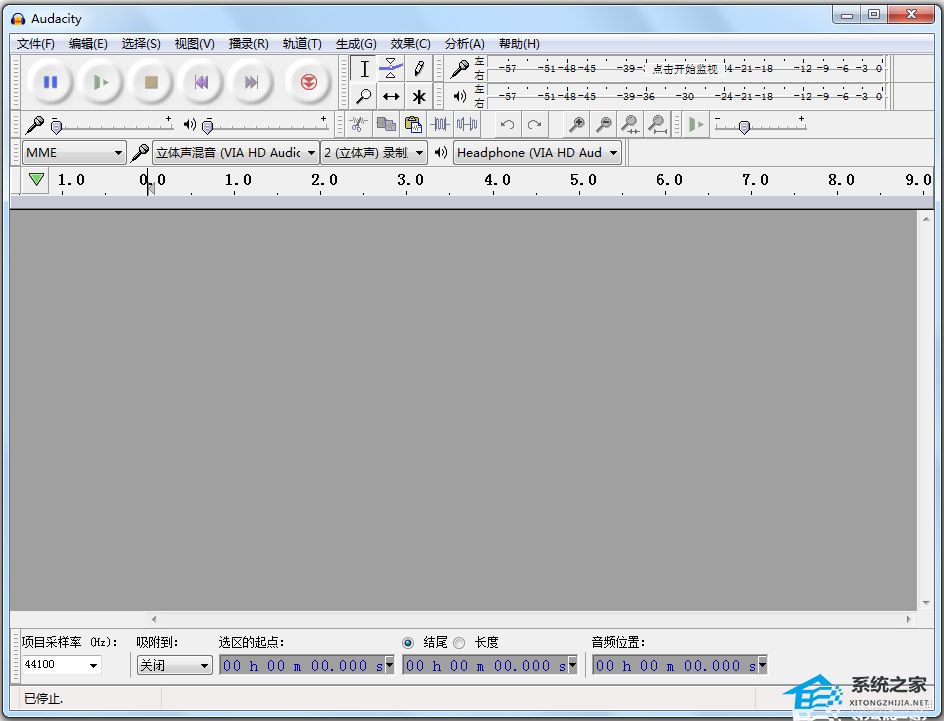Select the Selection (I-beam) tool
The height and width of the screenshot is (721, 944).
[364, 69]
